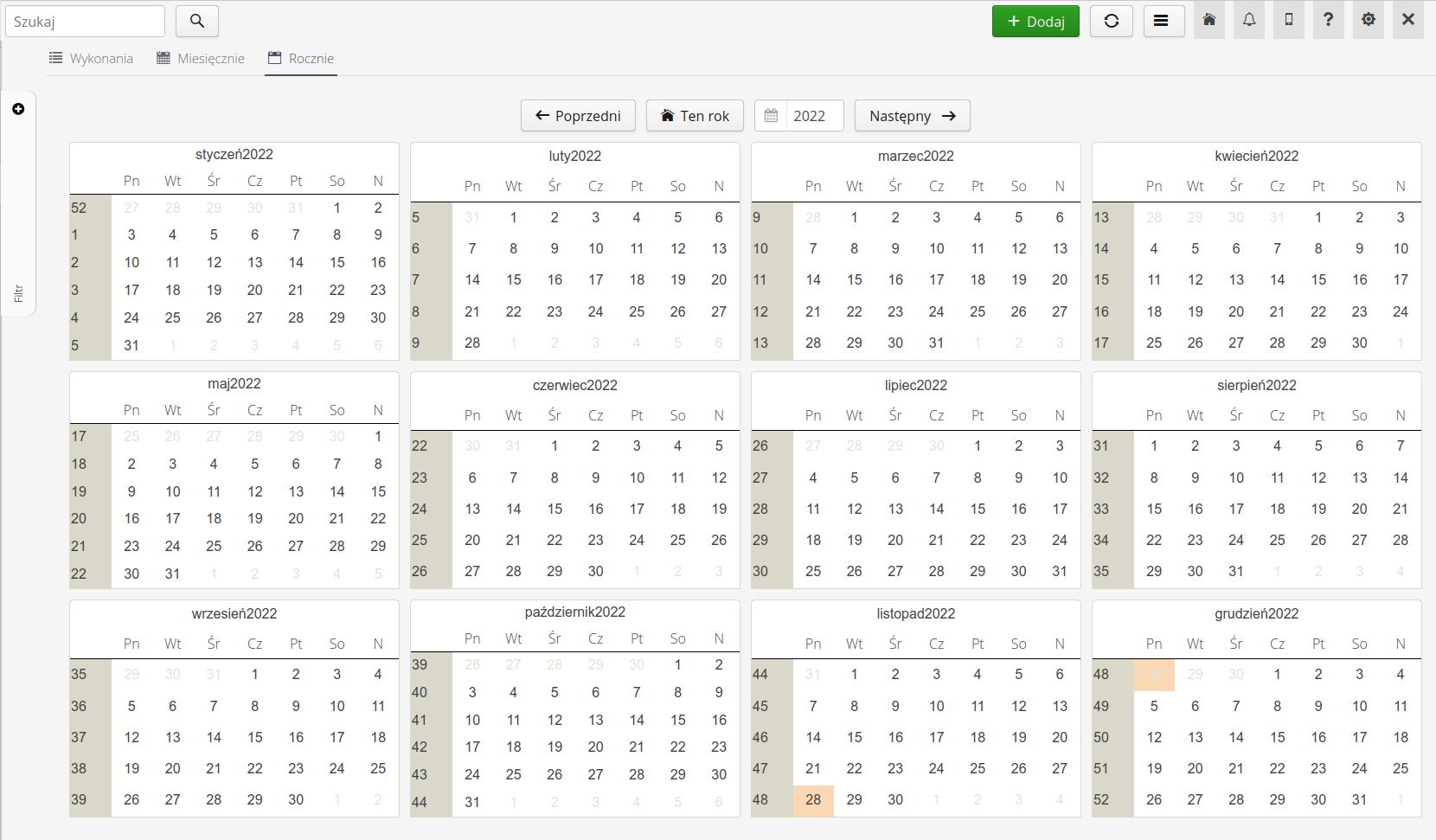This screenshot has width=1436, height=840.
Task: Switch to the Wykonania tab
Action: pyautogui.click(x=91, y=58)
